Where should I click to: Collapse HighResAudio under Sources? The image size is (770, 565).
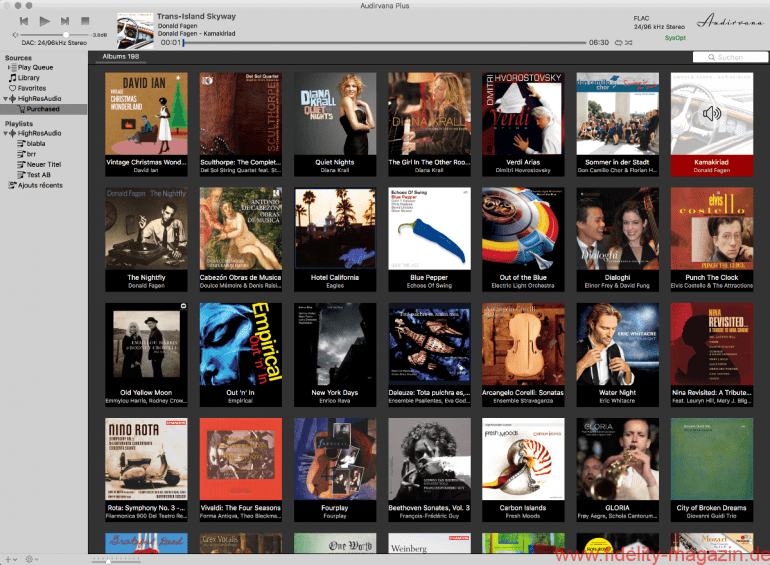(x=6, y=99)
